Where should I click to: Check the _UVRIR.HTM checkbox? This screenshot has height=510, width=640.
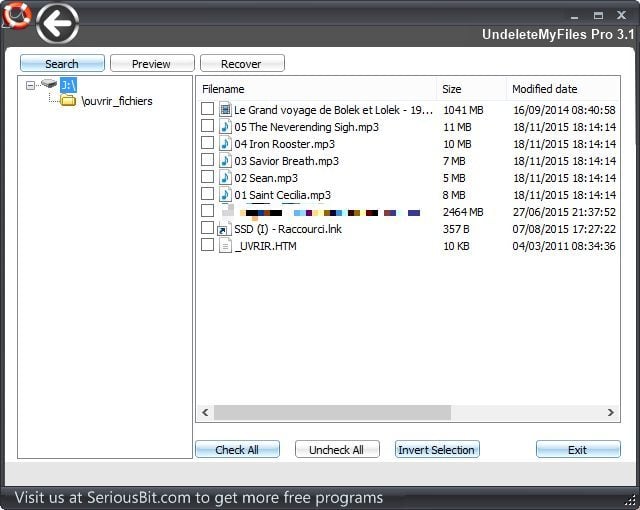click(x=207, y=245)
